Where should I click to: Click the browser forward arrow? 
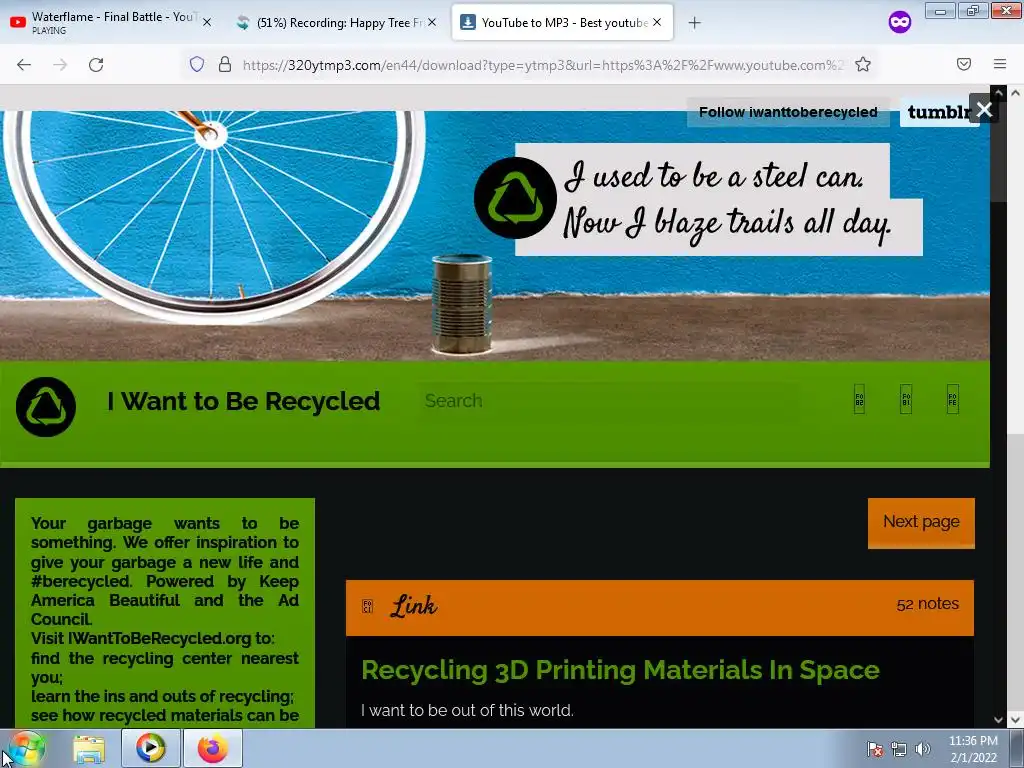pyautogui.click(x=60, y=65)
